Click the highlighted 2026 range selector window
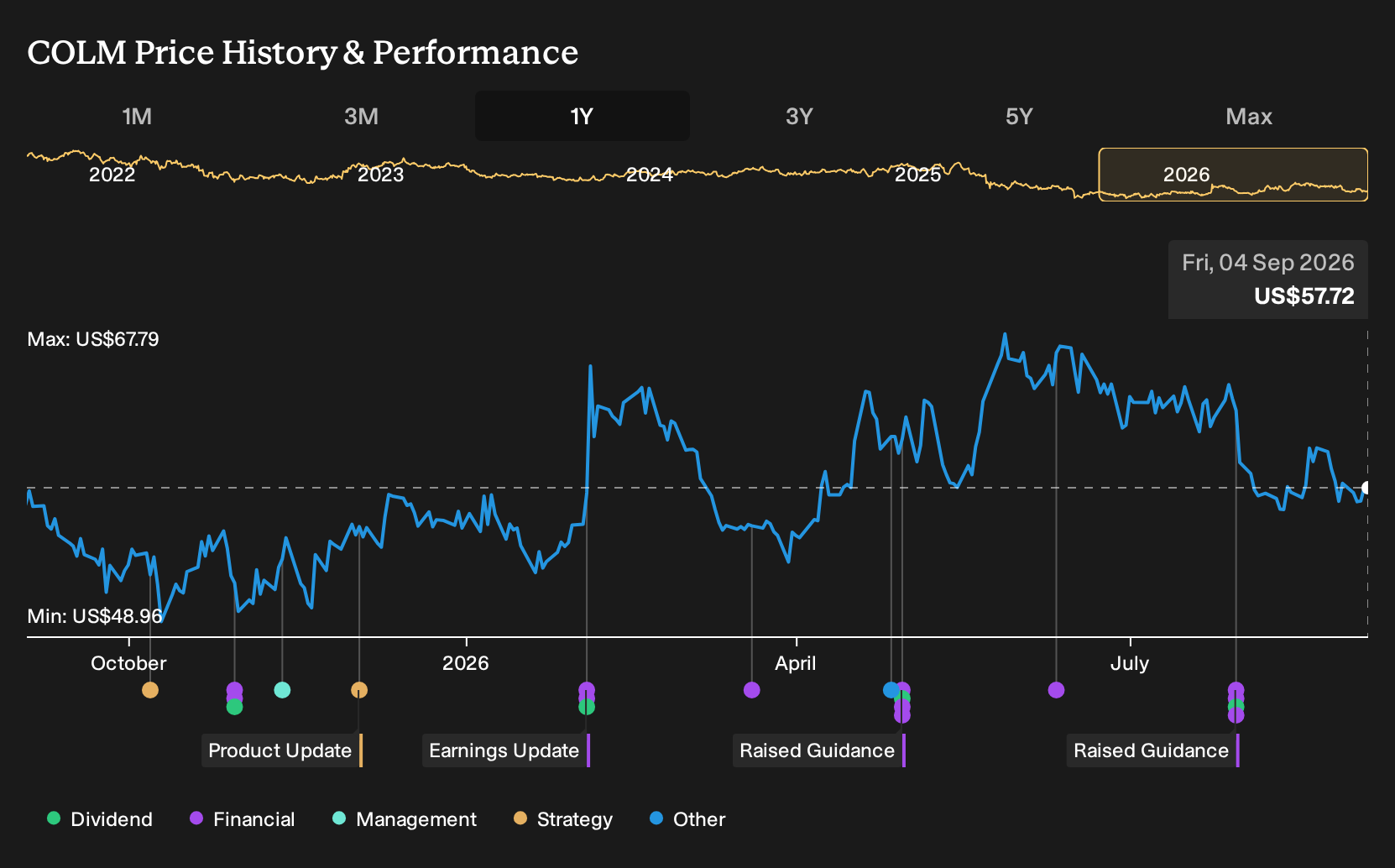This screenshot has height=868, width=1395. pos(1233,174)
